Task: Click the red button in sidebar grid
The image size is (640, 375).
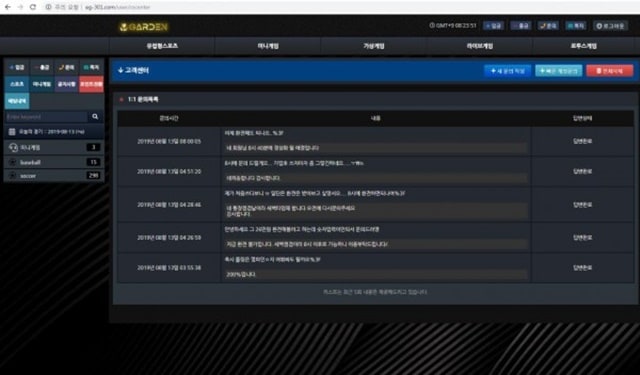Action: [x=91, y=84]
